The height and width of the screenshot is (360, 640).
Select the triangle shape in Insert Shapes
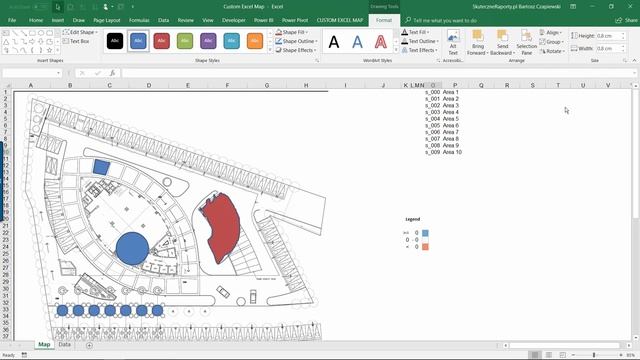(6, 42)
